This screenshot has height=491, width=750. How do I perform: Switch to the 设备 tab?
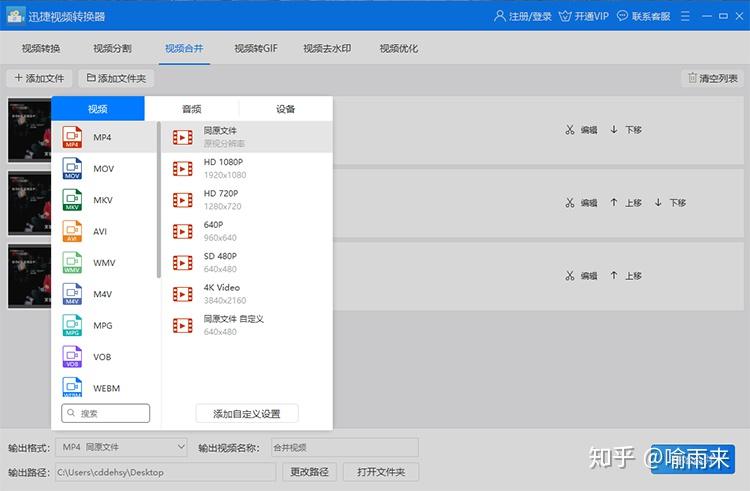click(x=286, y=109)
